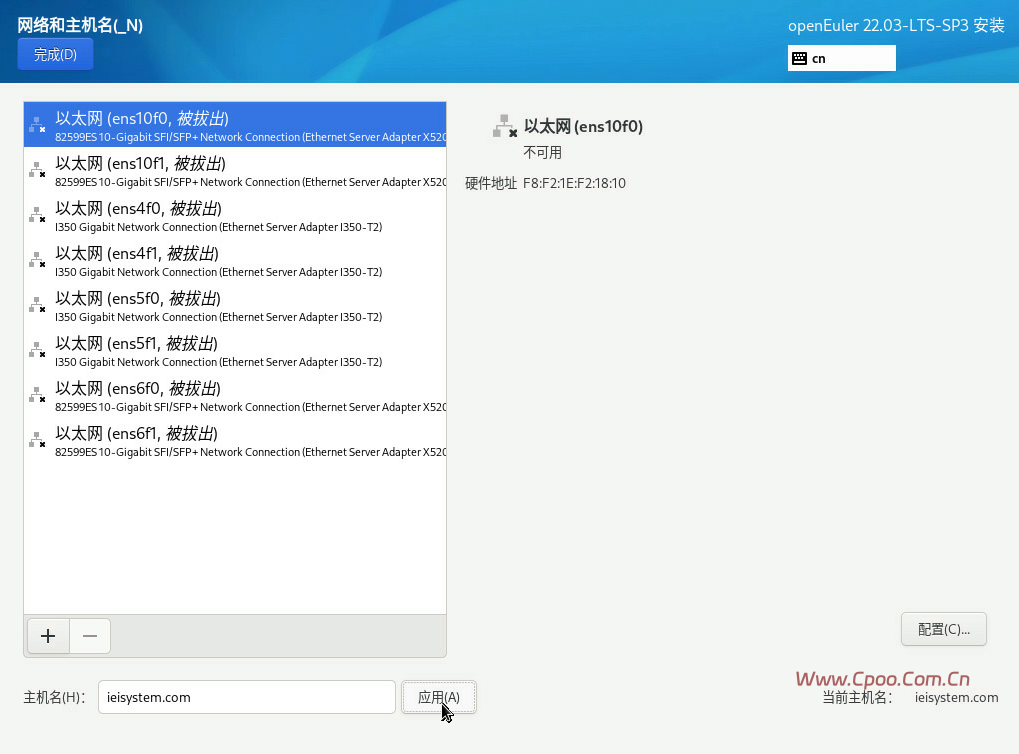1019x754 pixels.
Task: Select 以太网 (ens5f0, 被拔出) entry
Action: click(x=235, y=304)
